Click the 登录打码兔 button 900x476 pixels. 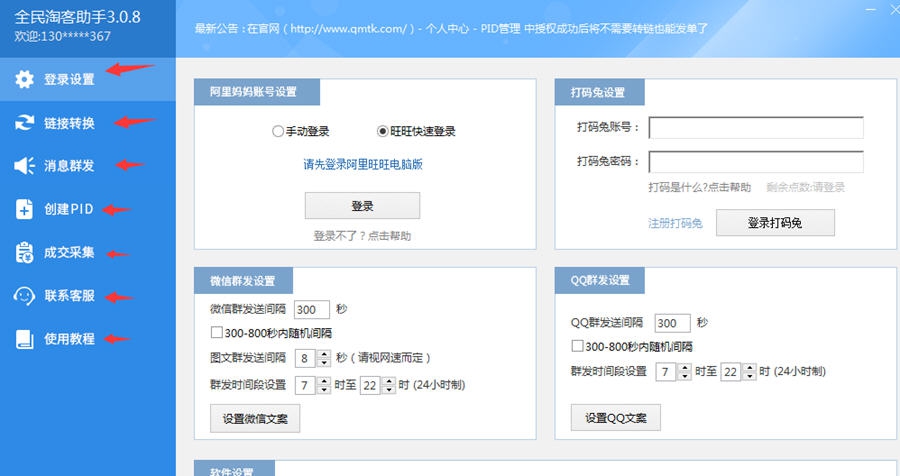775,222
